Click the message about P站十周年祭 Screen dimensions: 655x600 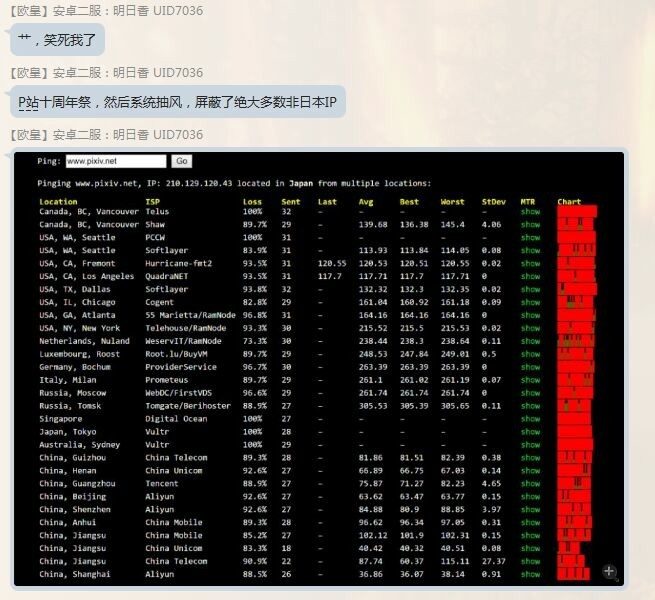point(178,102)
